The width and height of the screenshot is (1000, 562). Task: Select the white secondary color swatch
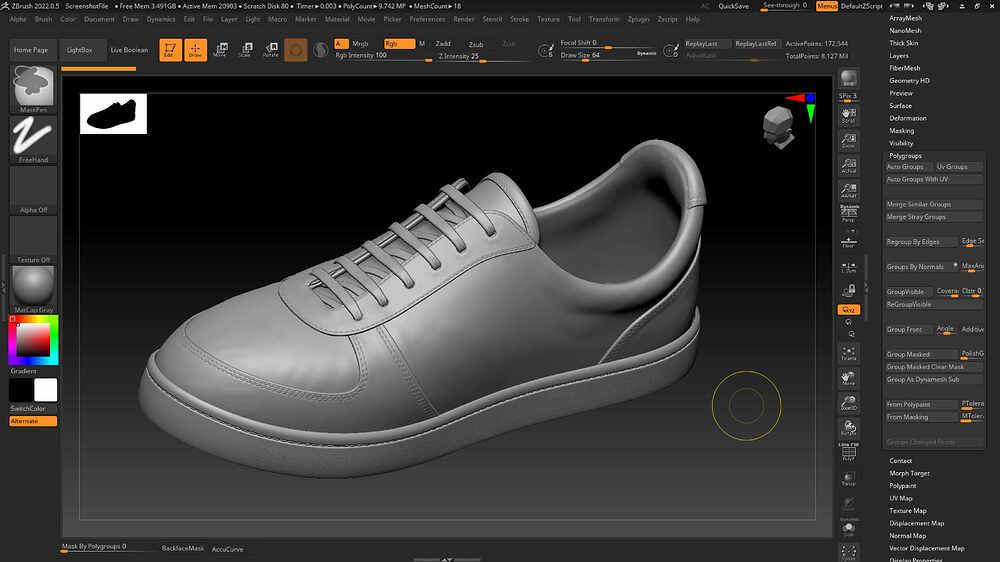[x=45, y=390]
